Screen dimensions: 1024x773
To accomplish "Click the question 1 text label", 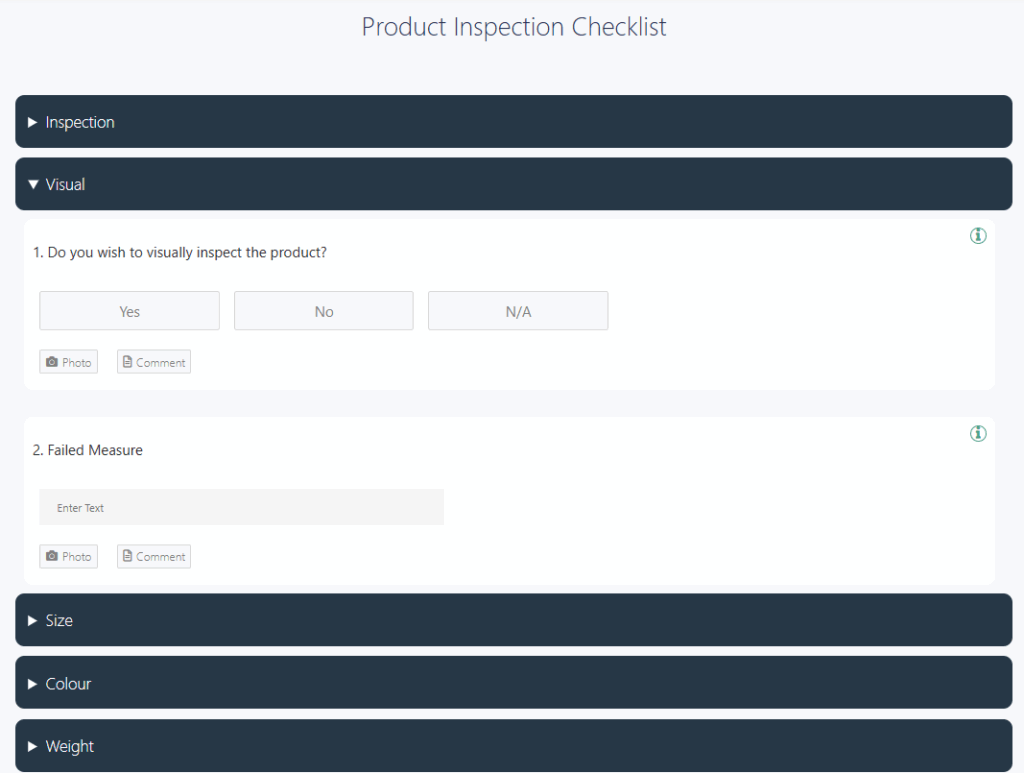I will 181,252.
